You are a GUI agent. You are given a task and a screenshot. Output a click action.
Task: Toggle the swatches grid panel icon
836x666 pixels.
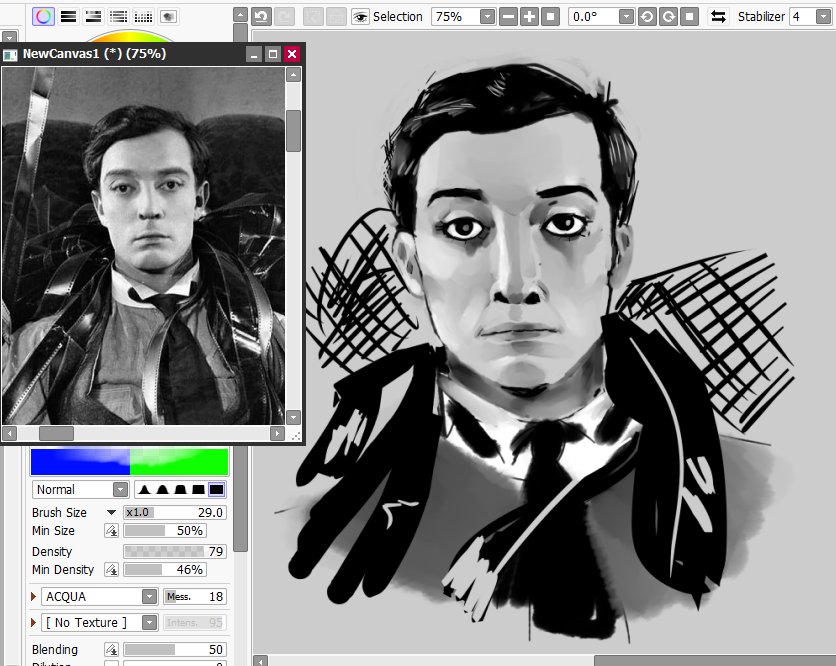(x=143, y=17)
